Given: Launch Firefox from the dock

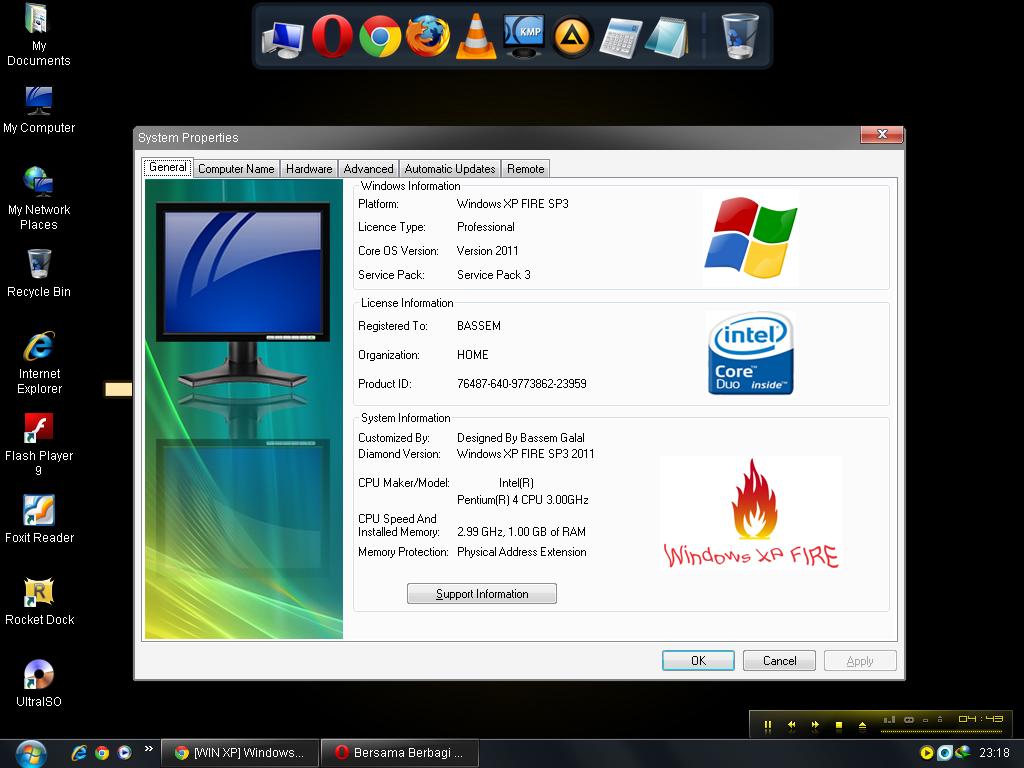Looking at the screenshot, I should point(427,37).
